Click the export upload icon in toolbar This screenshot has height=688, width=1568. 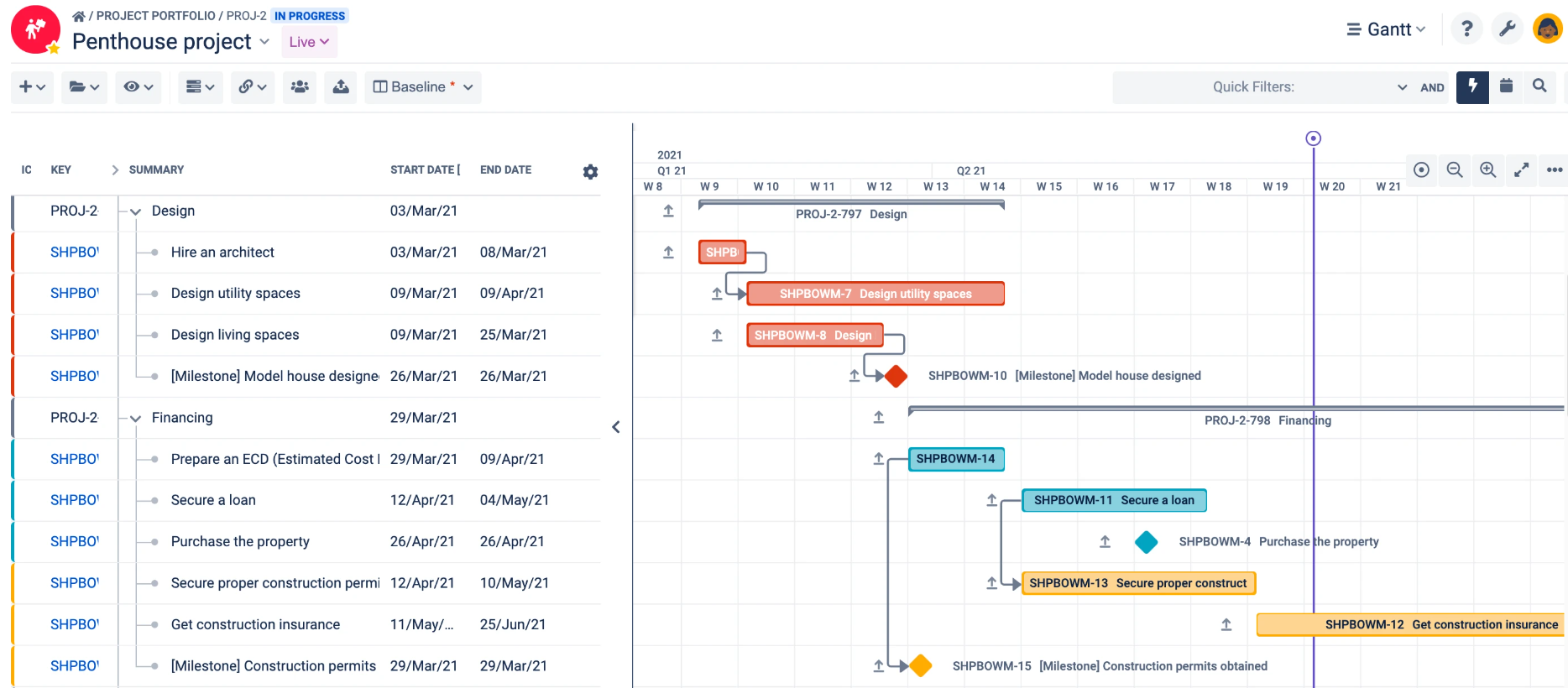pyautogui.click(x=341, y=86)
